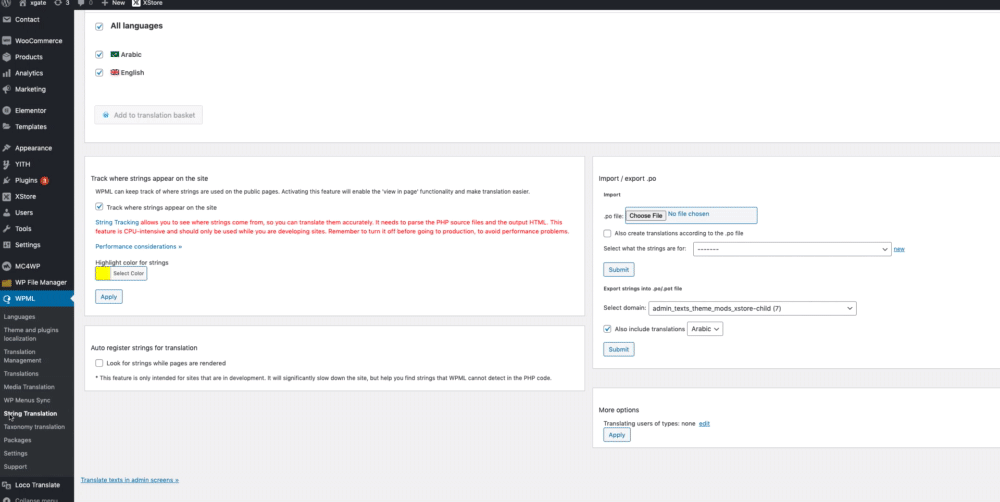Open WP Menus Sync submenu item
Screen dimensions: 1000x502
click(x=27, y=400)
